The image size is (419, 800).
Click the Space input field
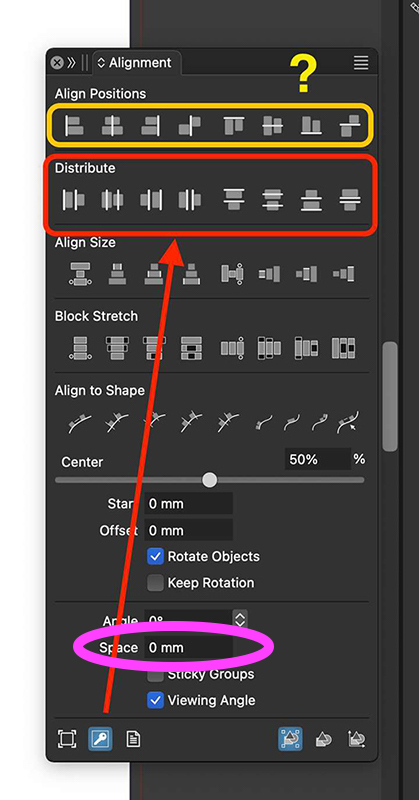188,647
